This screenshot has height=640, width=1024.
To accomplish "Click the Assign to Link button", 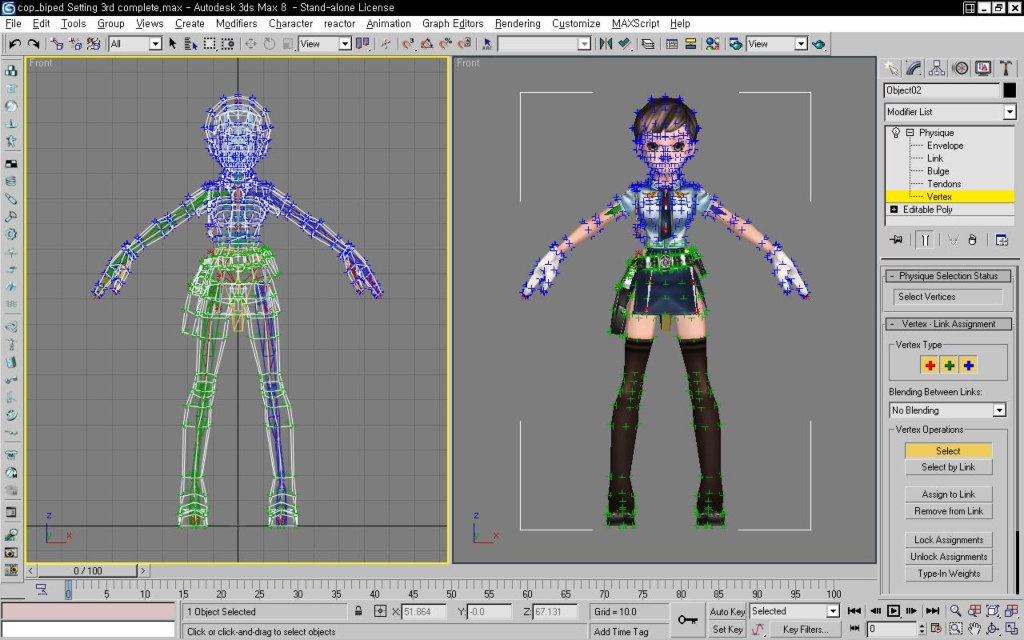I will coord(948,494).
